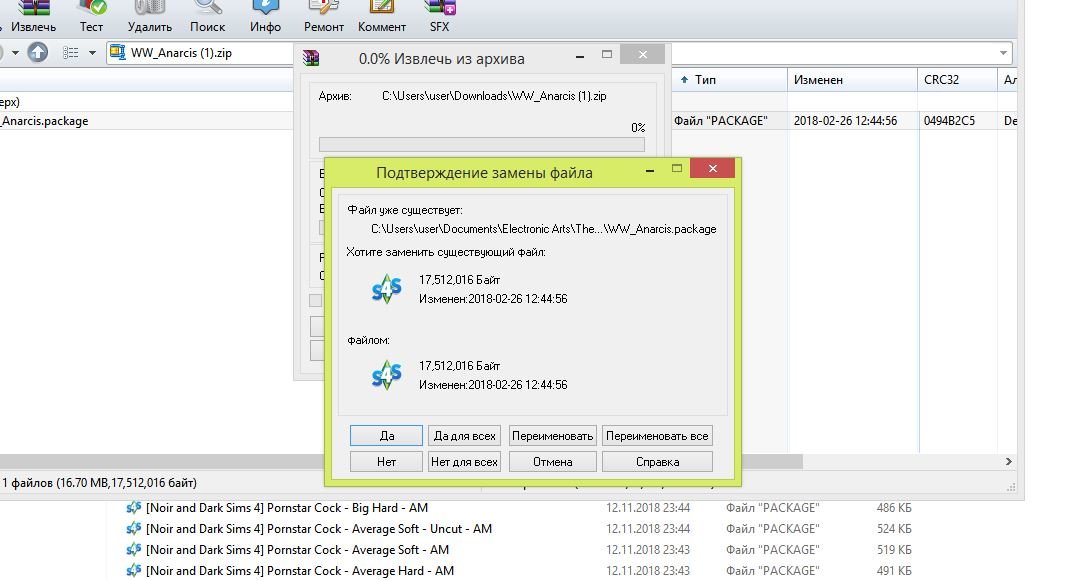Click the archive path in extraction dialog
The width and height of the screenshot is (1066, 580).
click(494, 96)
